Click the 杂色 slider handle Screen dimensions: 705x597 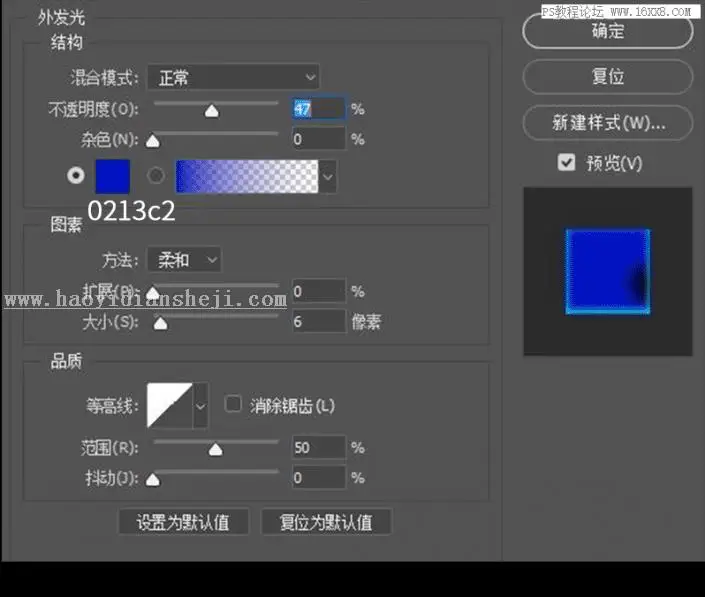coord(153,141)
